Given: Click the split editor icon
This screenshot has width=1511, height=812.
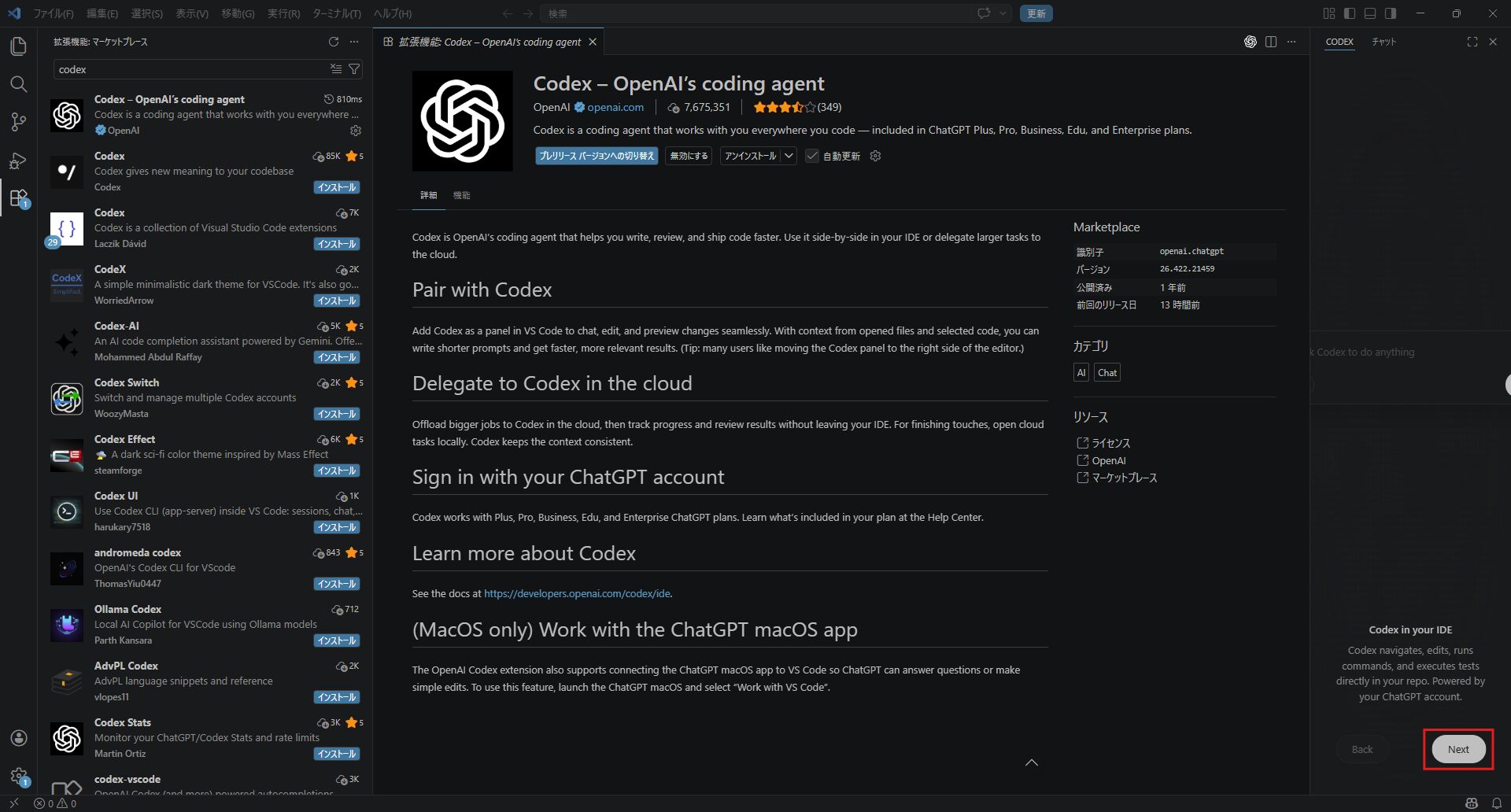Looking at the screenshot, I should point(1271,42).
